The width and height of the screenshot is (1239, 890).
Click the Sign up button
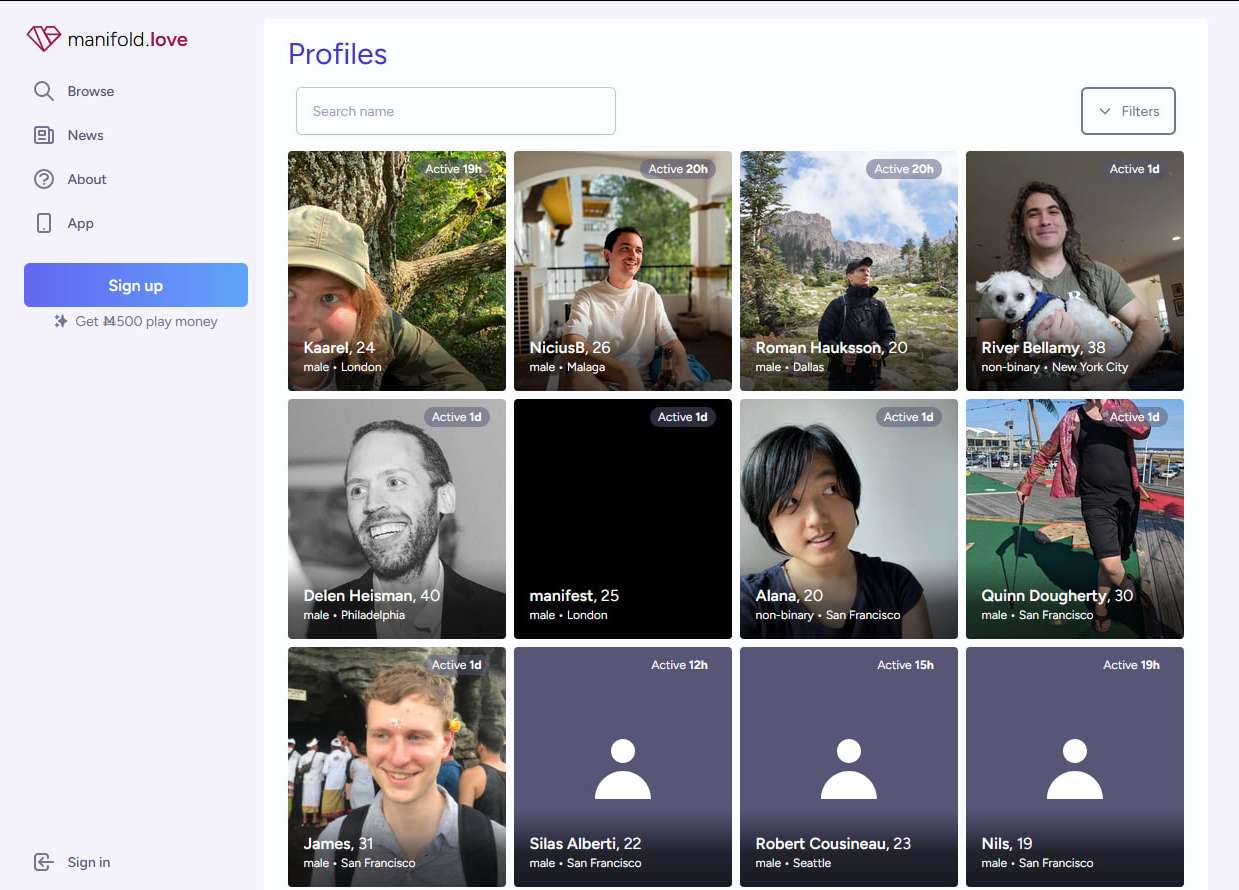(x=136, y=285)
